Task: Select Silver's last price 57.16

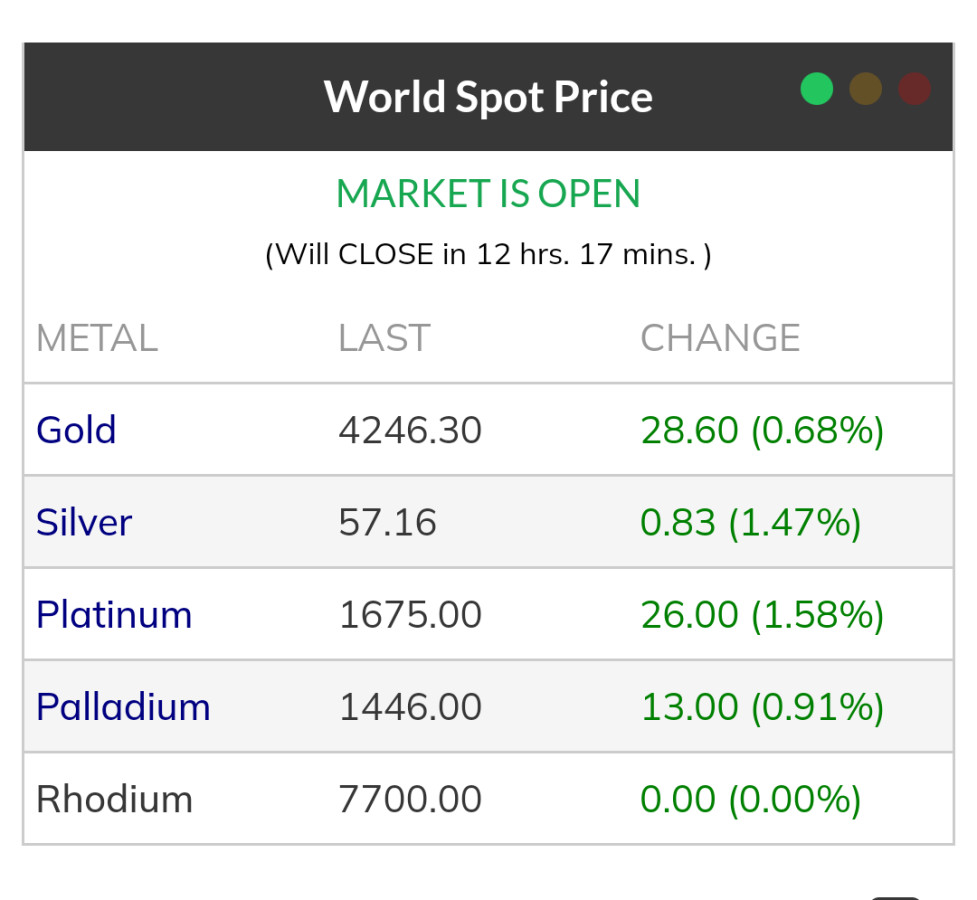Action: (x=388, y=522)
